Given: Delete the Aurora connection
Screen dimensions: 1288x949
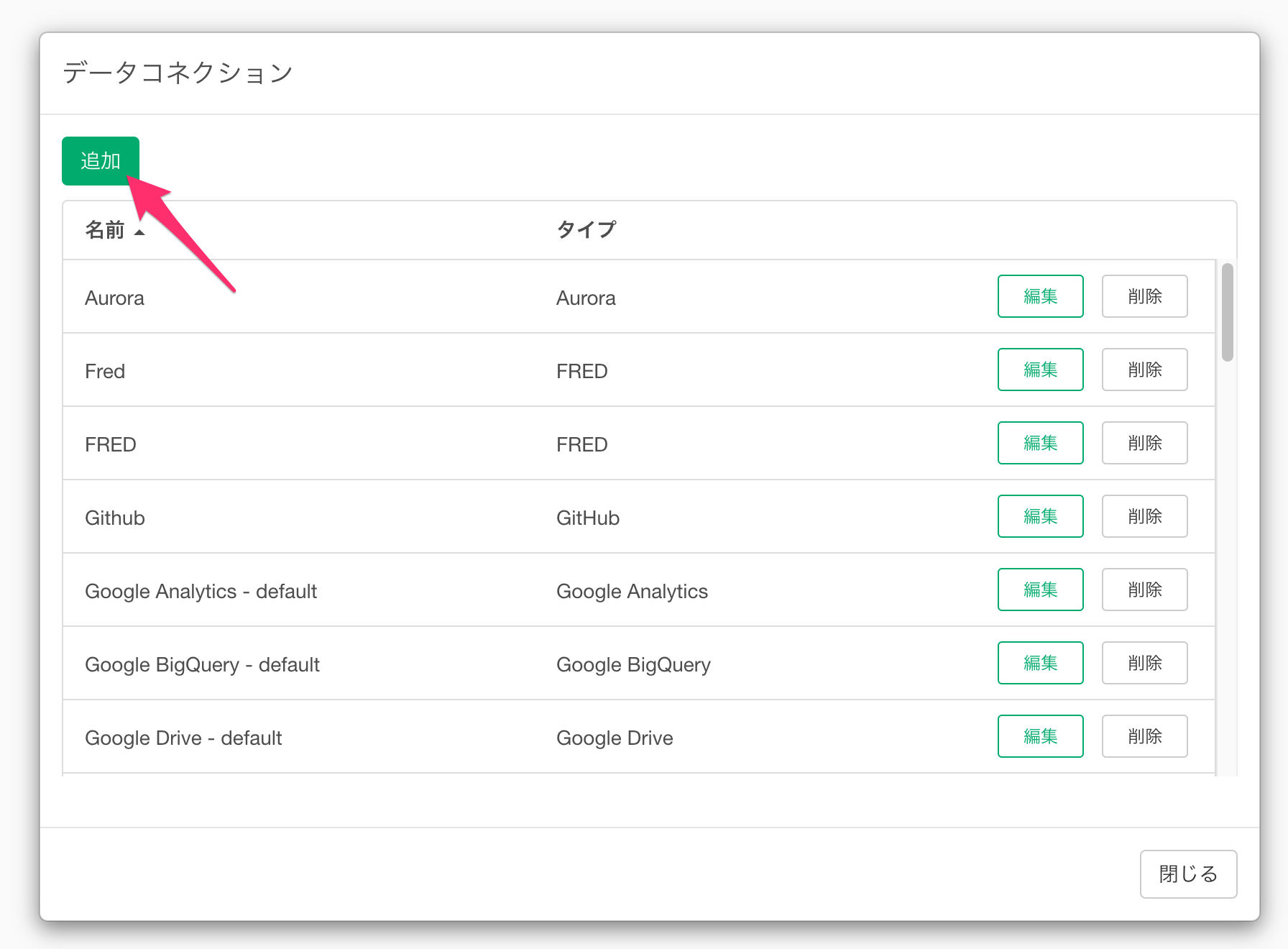Looking at the screenshot, I should pos(1144,296).
